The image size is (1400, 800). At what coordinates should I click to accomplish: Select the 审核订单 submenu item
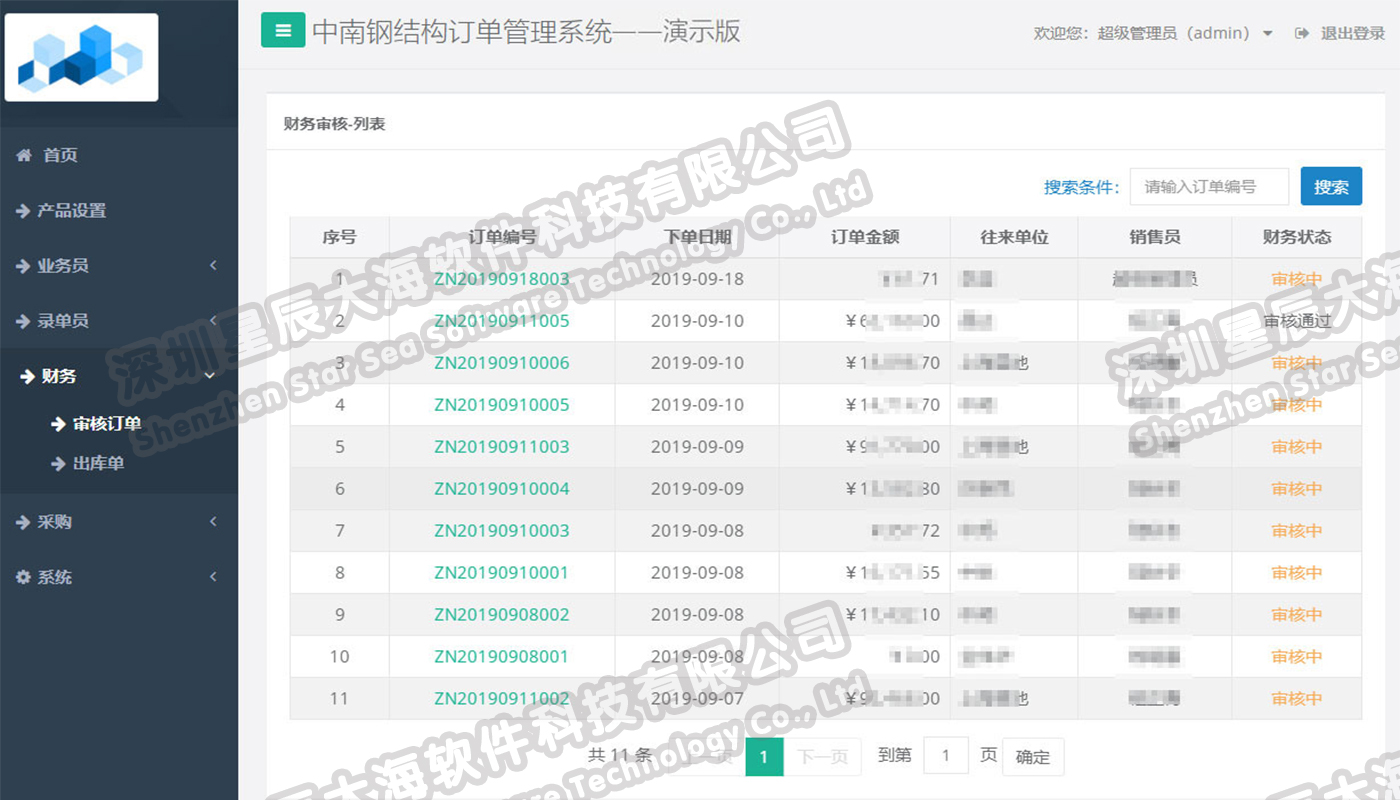[x=107, y=424]
